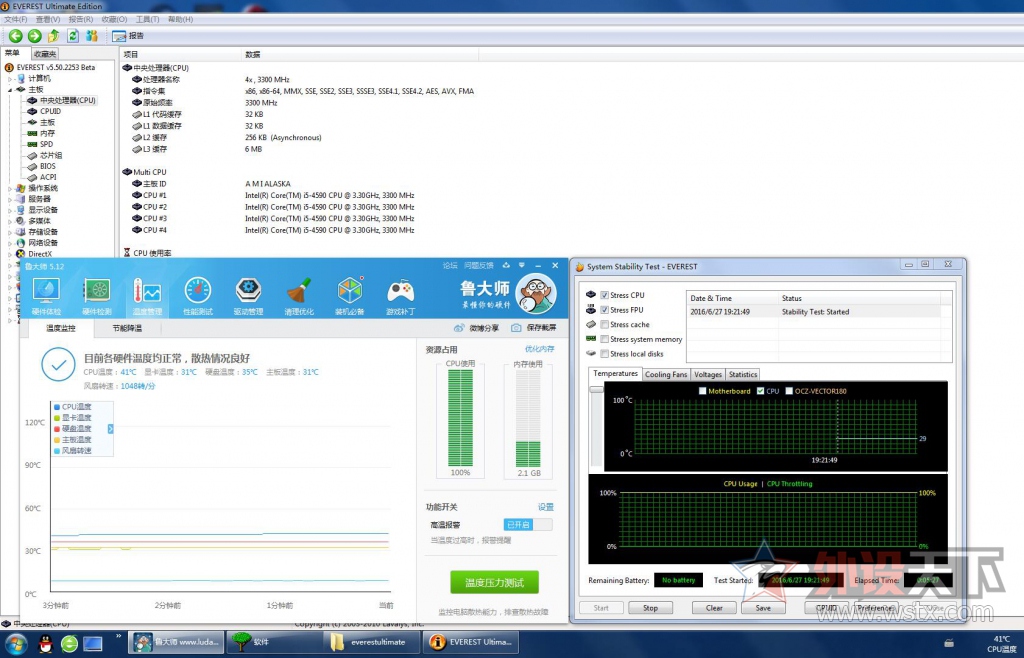The width and height of the screenshot is (1024, 658).
Task: Expand the 服务器 tree node
Action: tap(10, 199)
